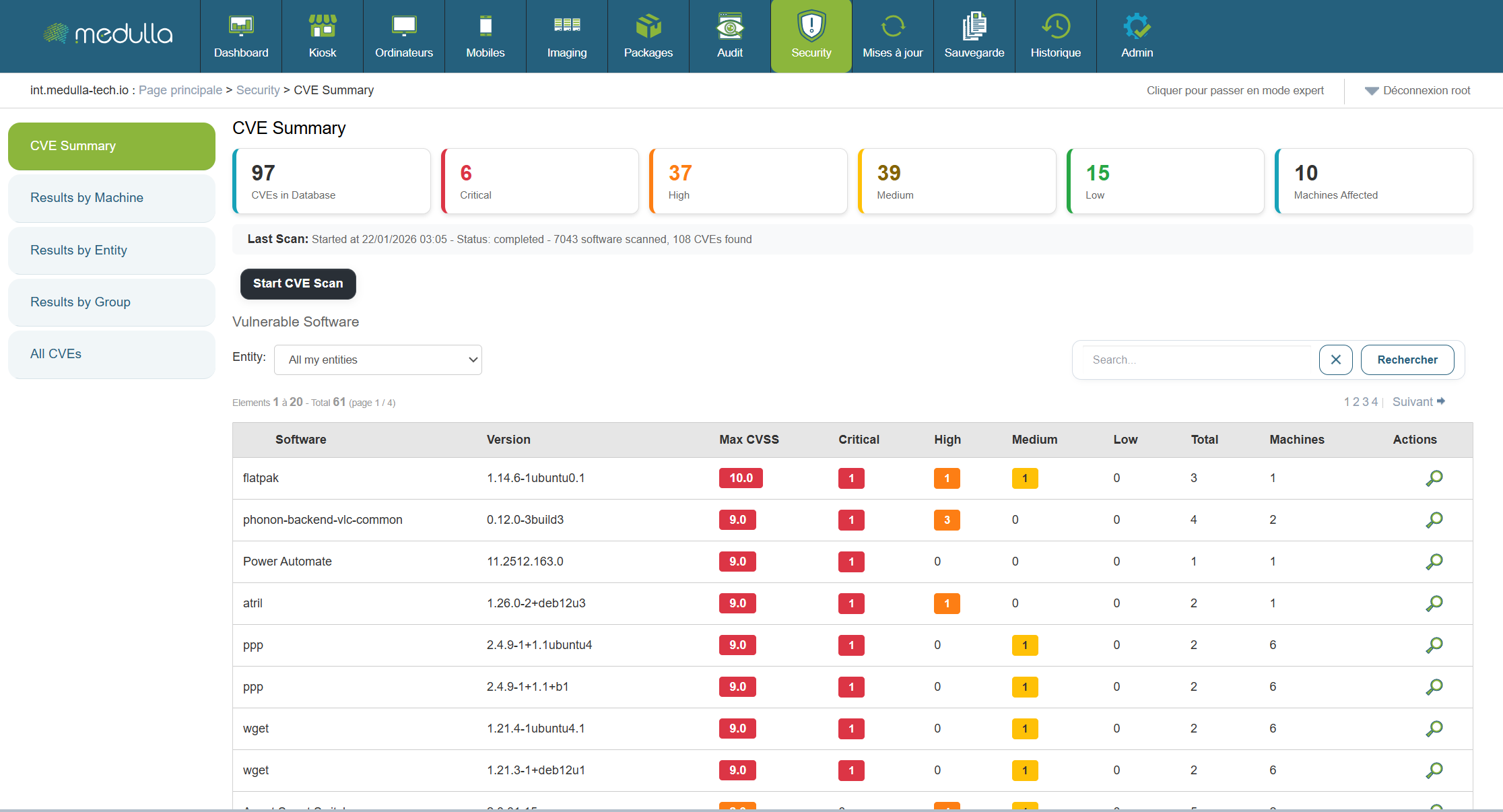Viewport: 1503px width, 812px height.
Task: Expand the Entity dropdown
Action: point(378,360)
